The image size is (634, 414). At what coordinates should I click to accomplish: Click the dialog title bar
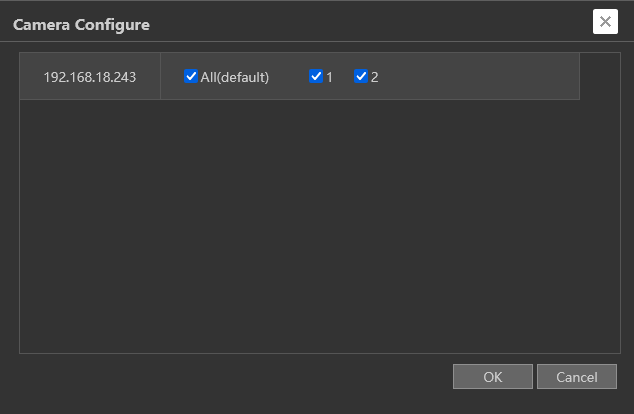tap(350, 22)
